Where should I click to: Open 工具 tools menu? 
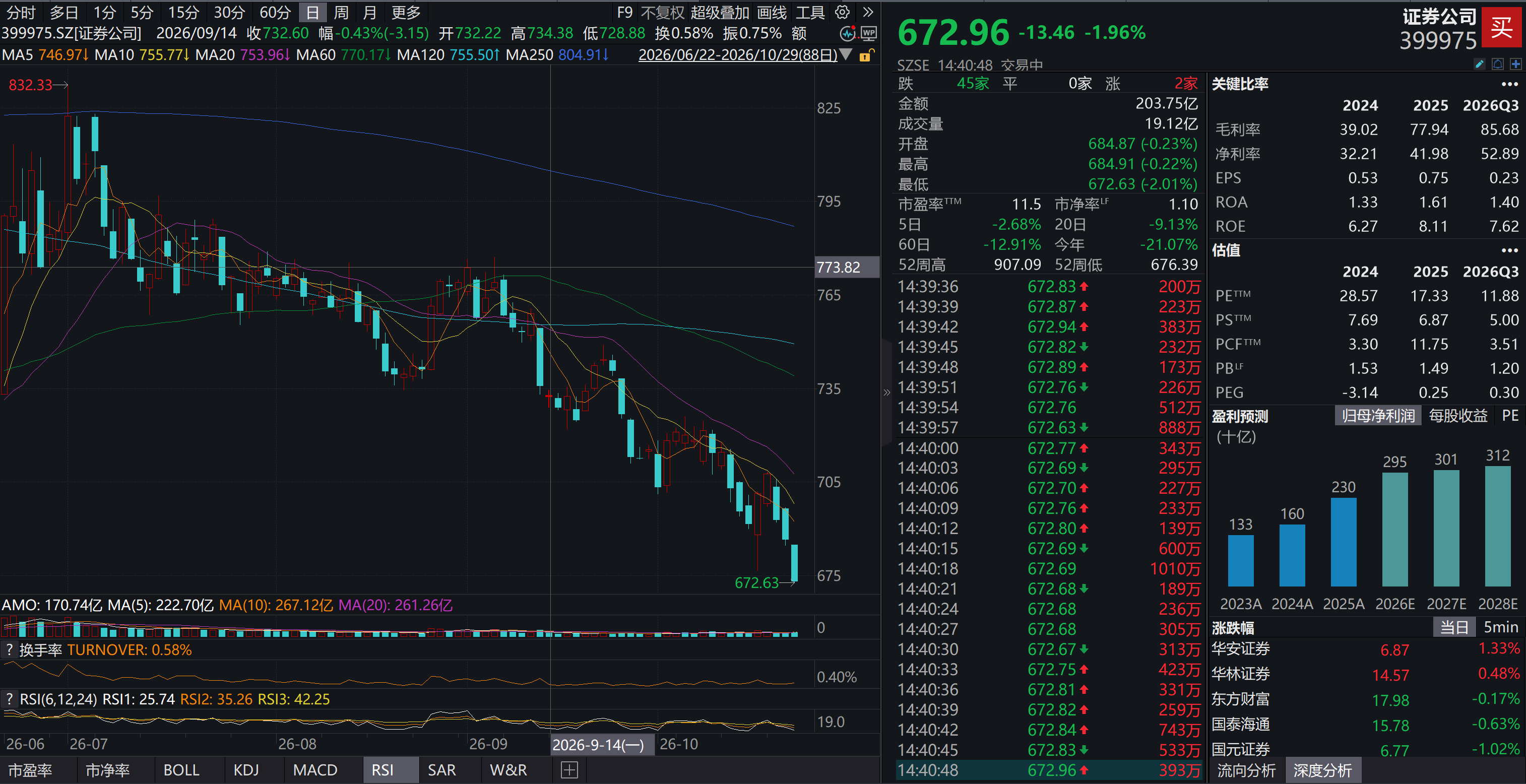pyautogui.click(x=810, y=12)
